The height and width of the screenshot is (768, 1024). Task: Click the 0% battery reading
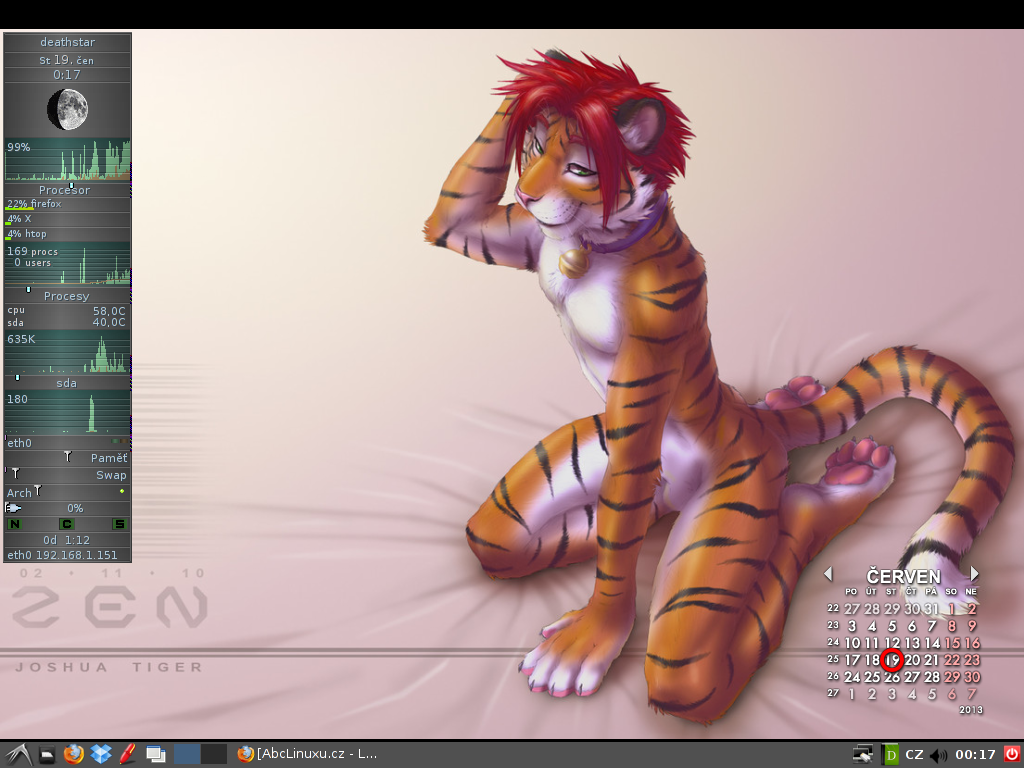pos(75,508)
